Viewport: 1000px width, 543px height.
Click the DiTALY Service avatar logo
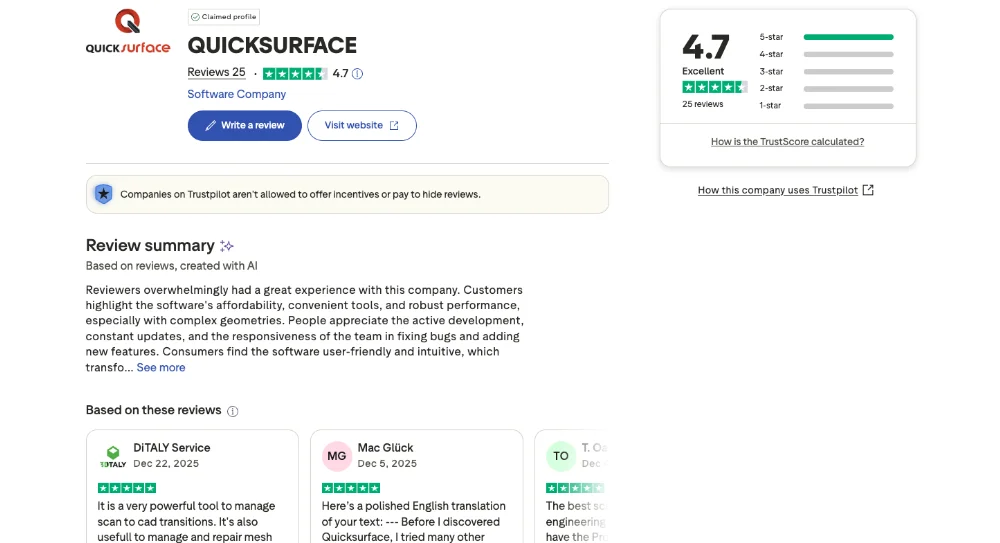113,456
